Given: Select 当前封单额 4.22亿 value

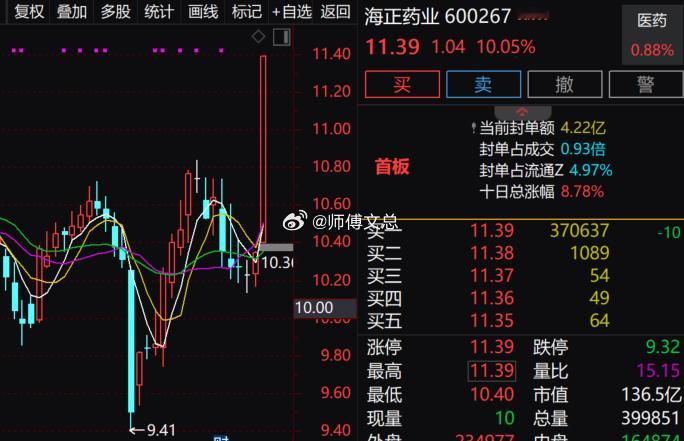Looking at the screenshot, I should tap(583, 128).
